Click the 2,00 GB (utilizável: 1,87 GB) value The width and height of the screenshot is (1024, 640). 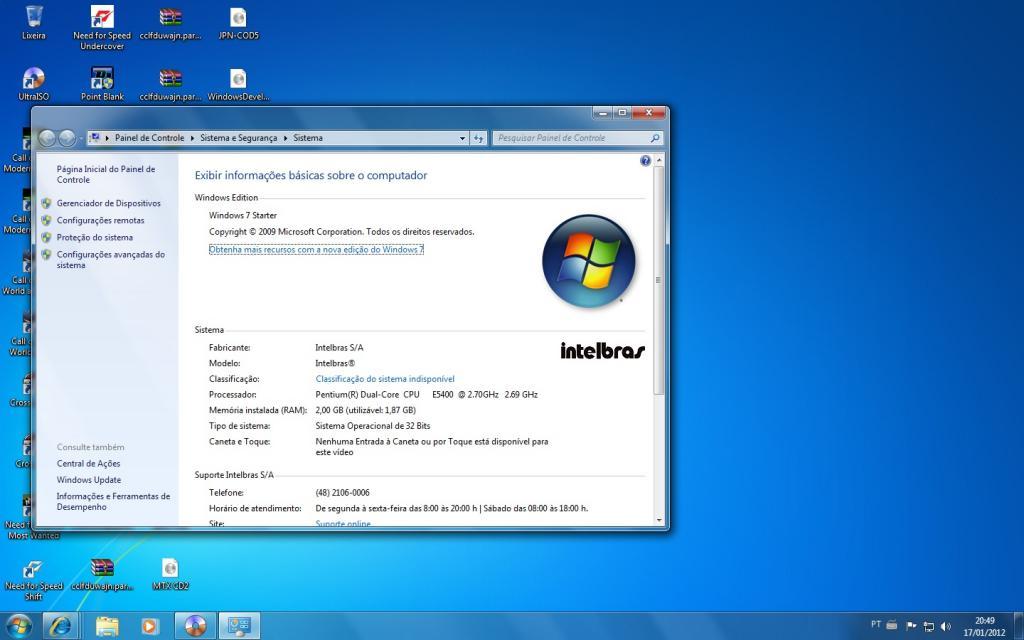365,410
